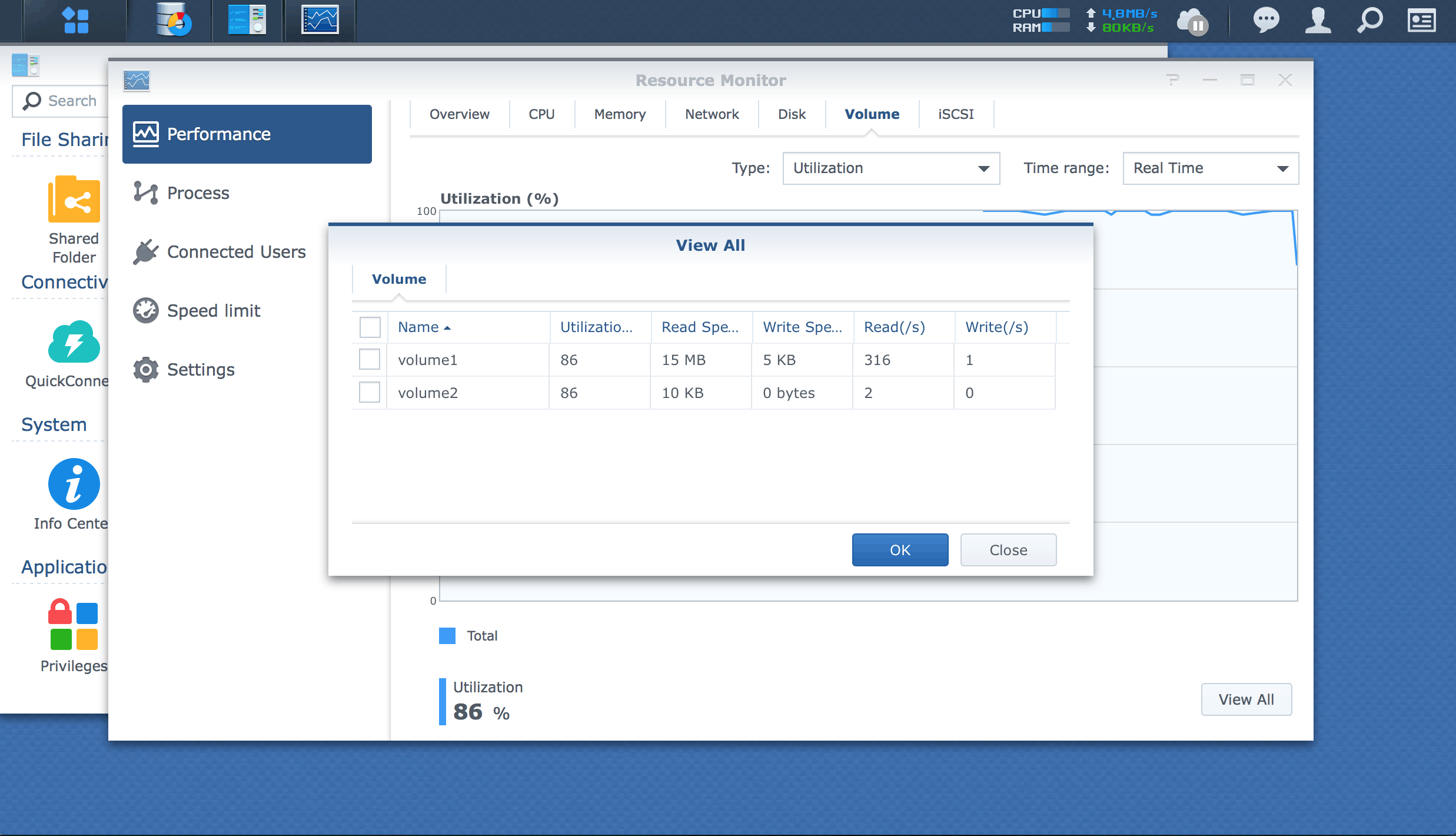Click the cloud upload paused icon
The height and width of the screenshot is (836, 1456).
[1193, 22]
